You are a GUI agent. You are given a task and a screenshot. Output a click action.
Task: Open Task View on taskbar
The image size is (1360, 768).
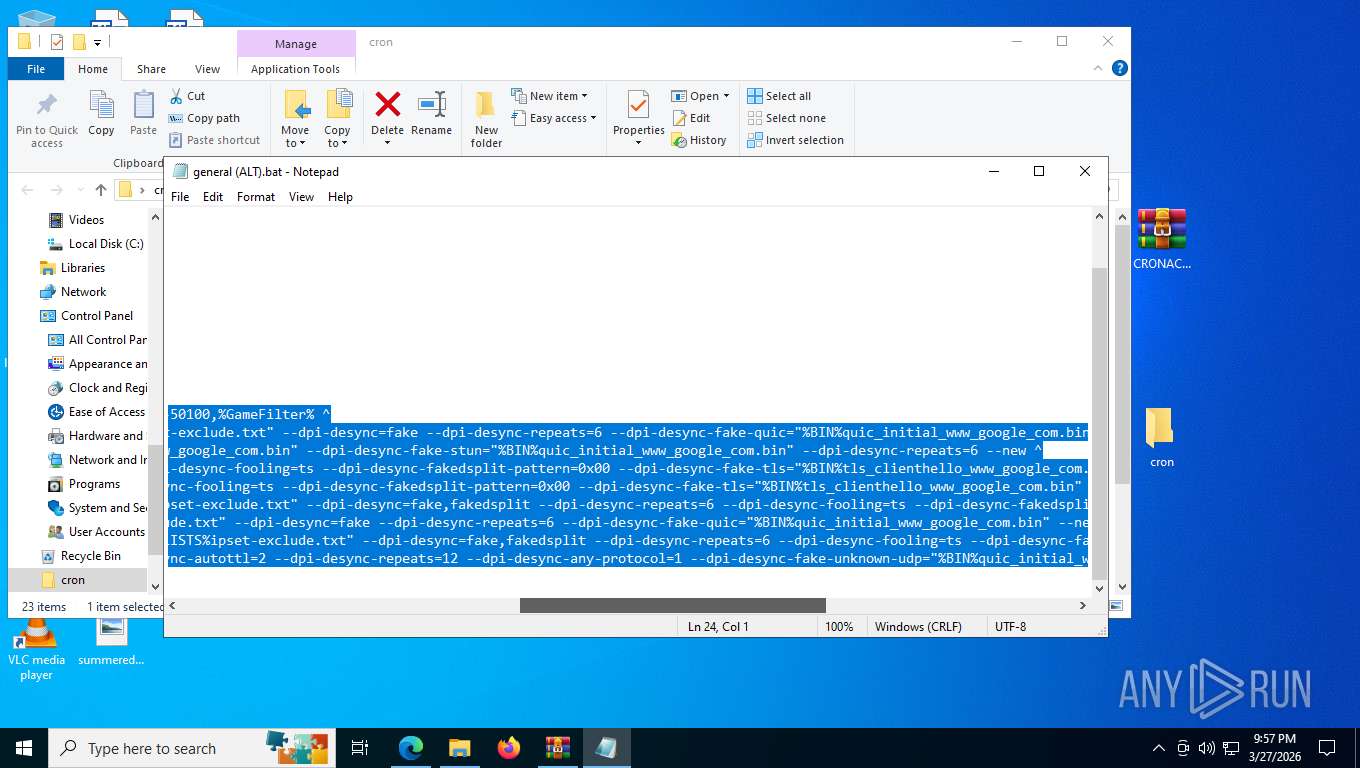[360, 748]
